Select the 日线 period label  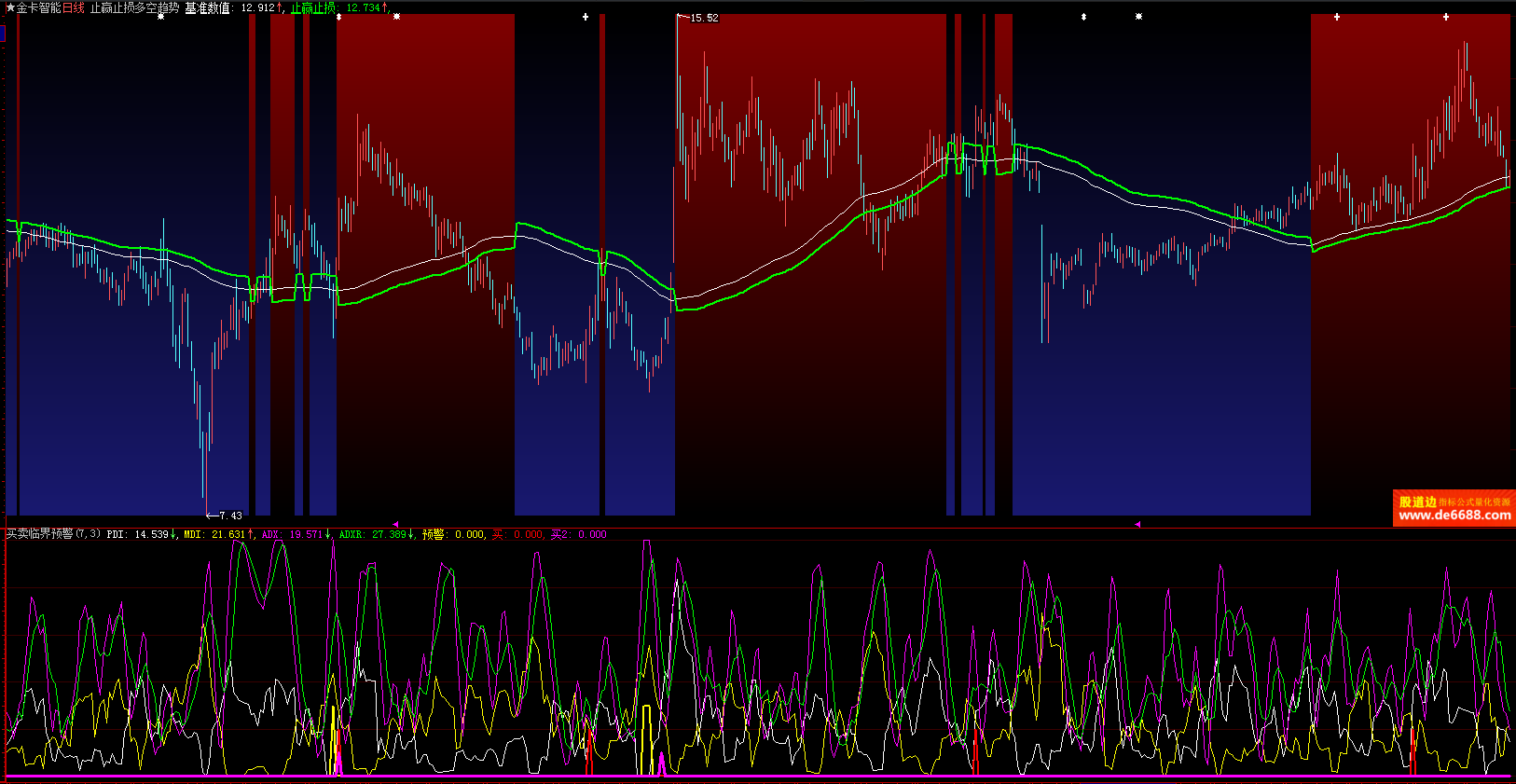[74, 7]
